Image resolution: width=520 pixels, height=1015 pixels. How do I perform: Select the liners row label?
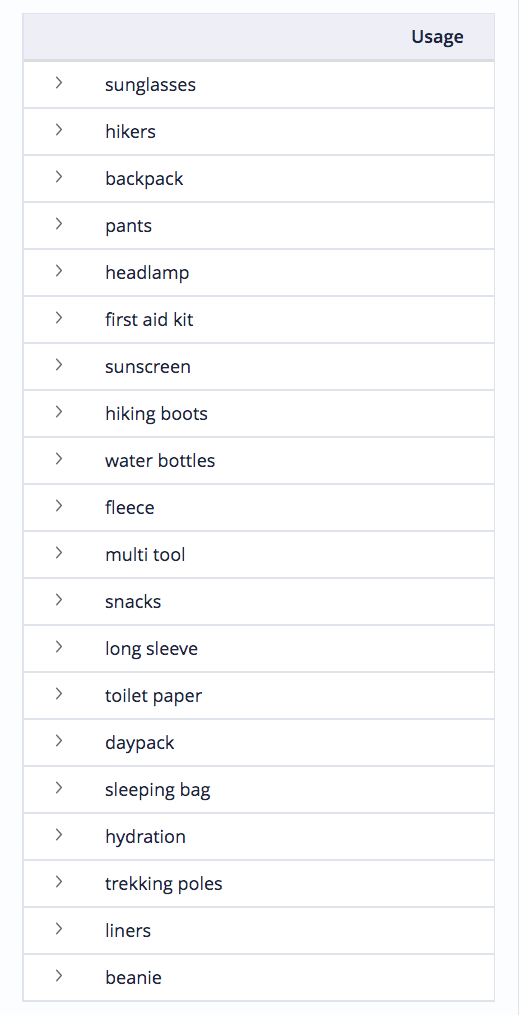click(128, 931)
